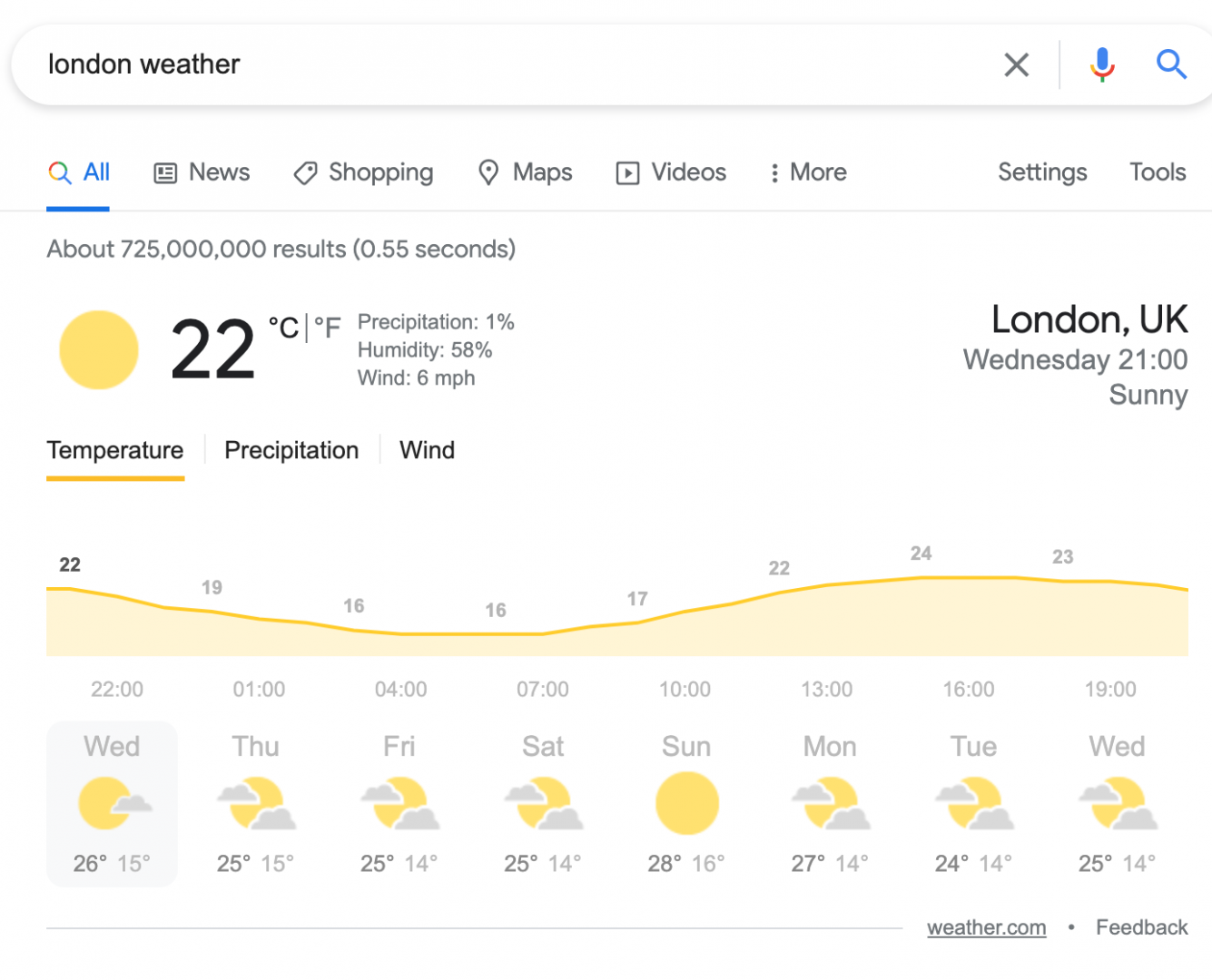Click the blue magnifying glass search icon

[x=1171, y=64]
